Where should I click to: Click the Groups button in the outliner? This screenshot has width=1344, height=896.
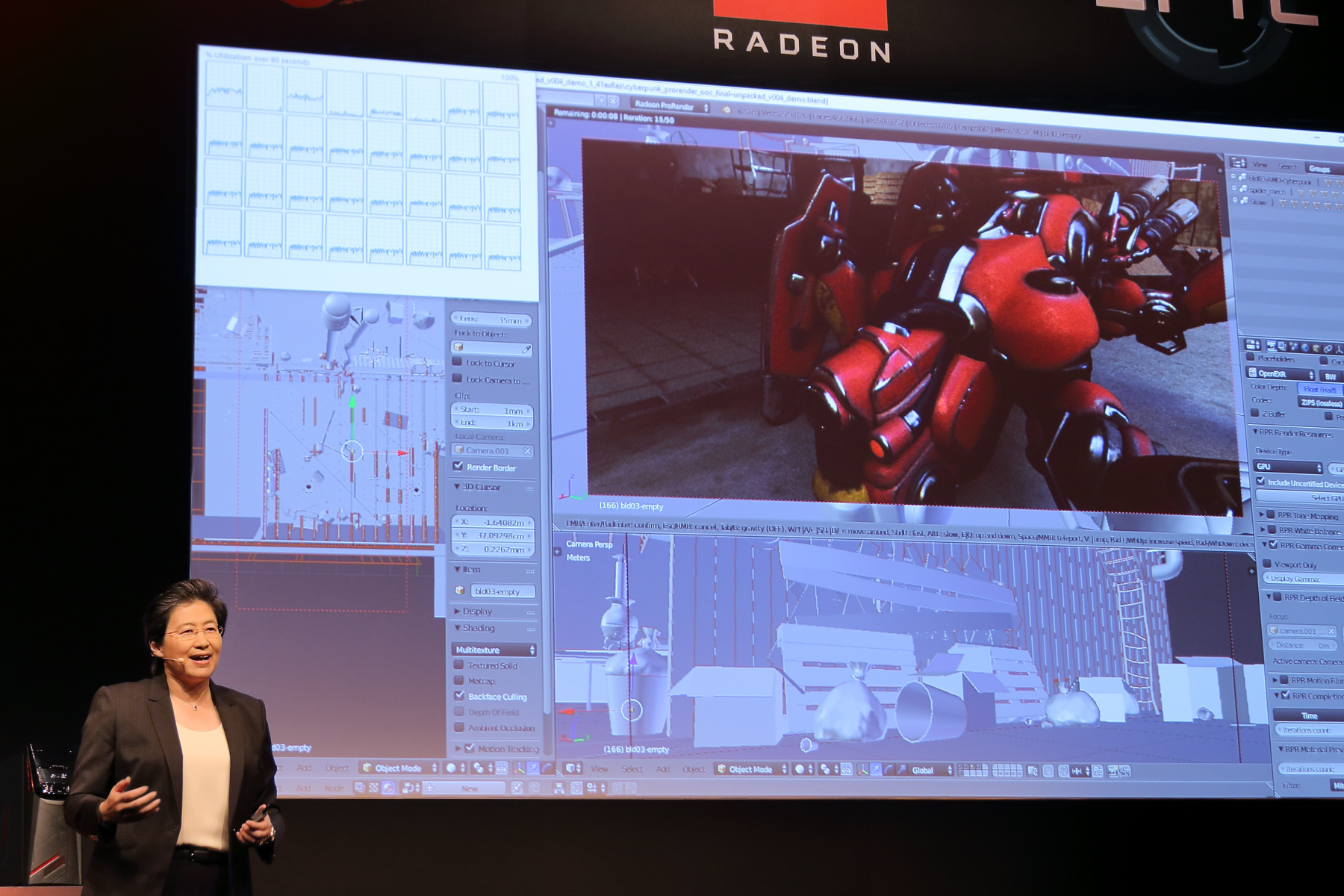point(1319,169)
